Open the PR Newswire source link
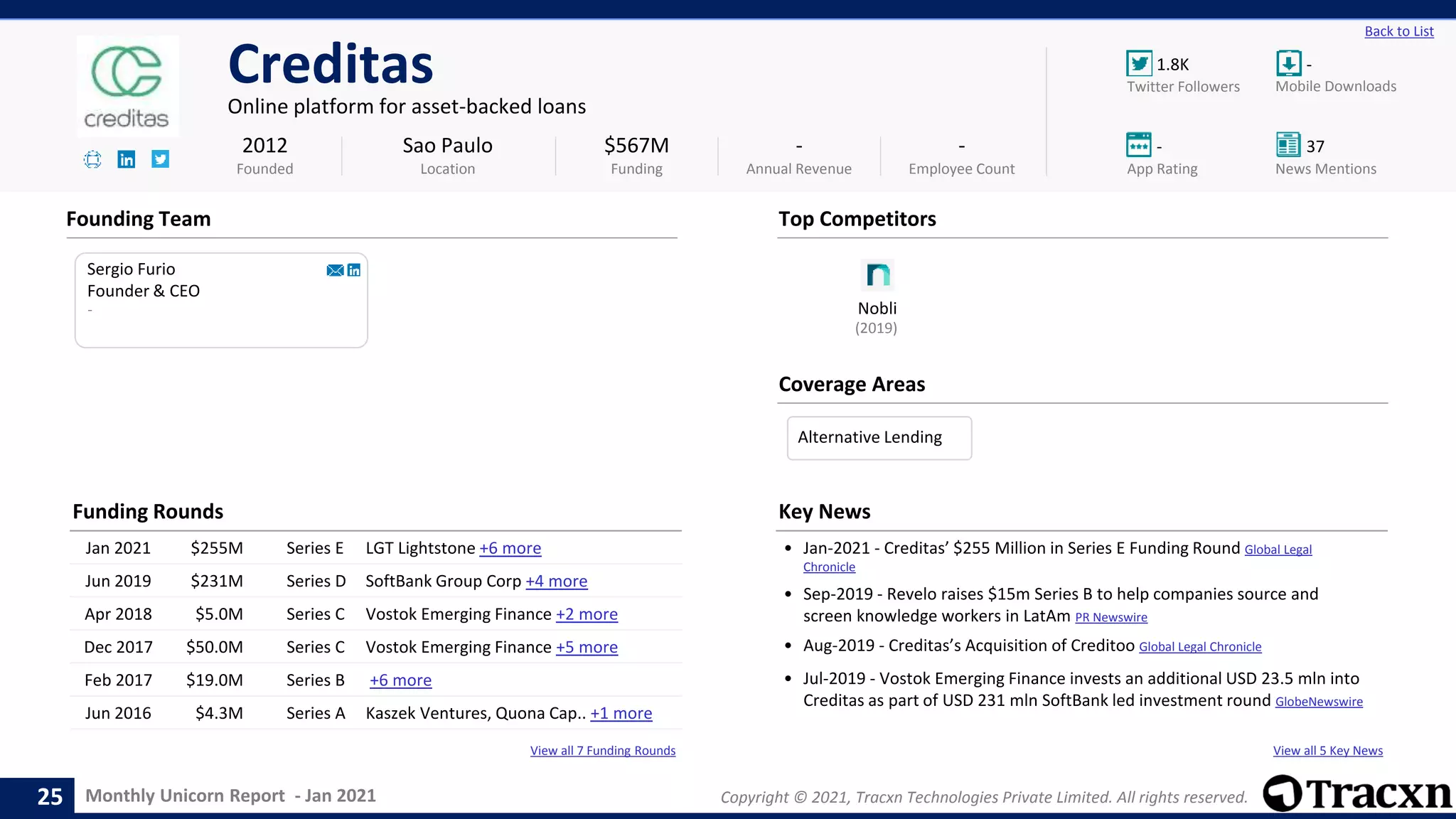This screenshot has width=1456, height=819. (1111, 617)
